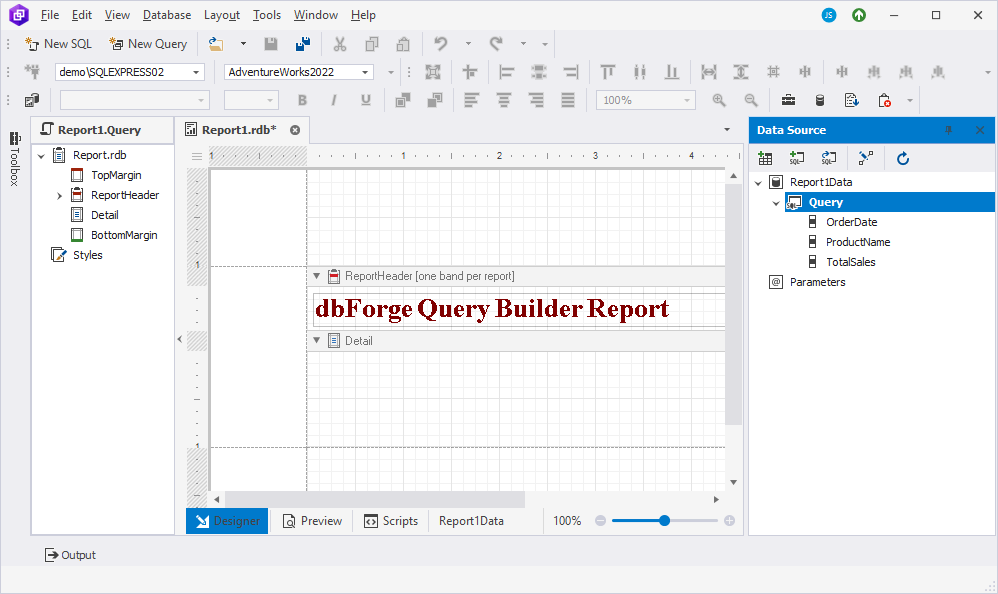Click the zoom slider plus button

729,521
